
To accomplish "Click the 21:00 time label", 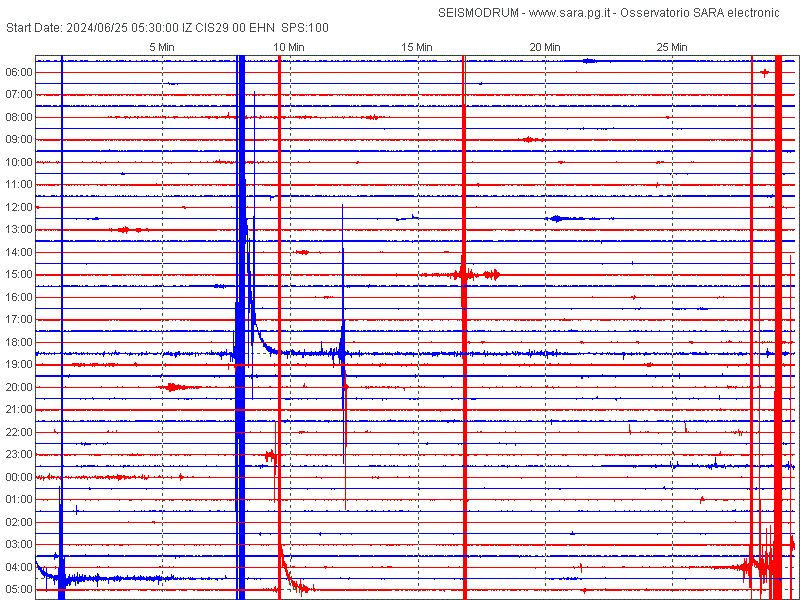I will 19,410.
